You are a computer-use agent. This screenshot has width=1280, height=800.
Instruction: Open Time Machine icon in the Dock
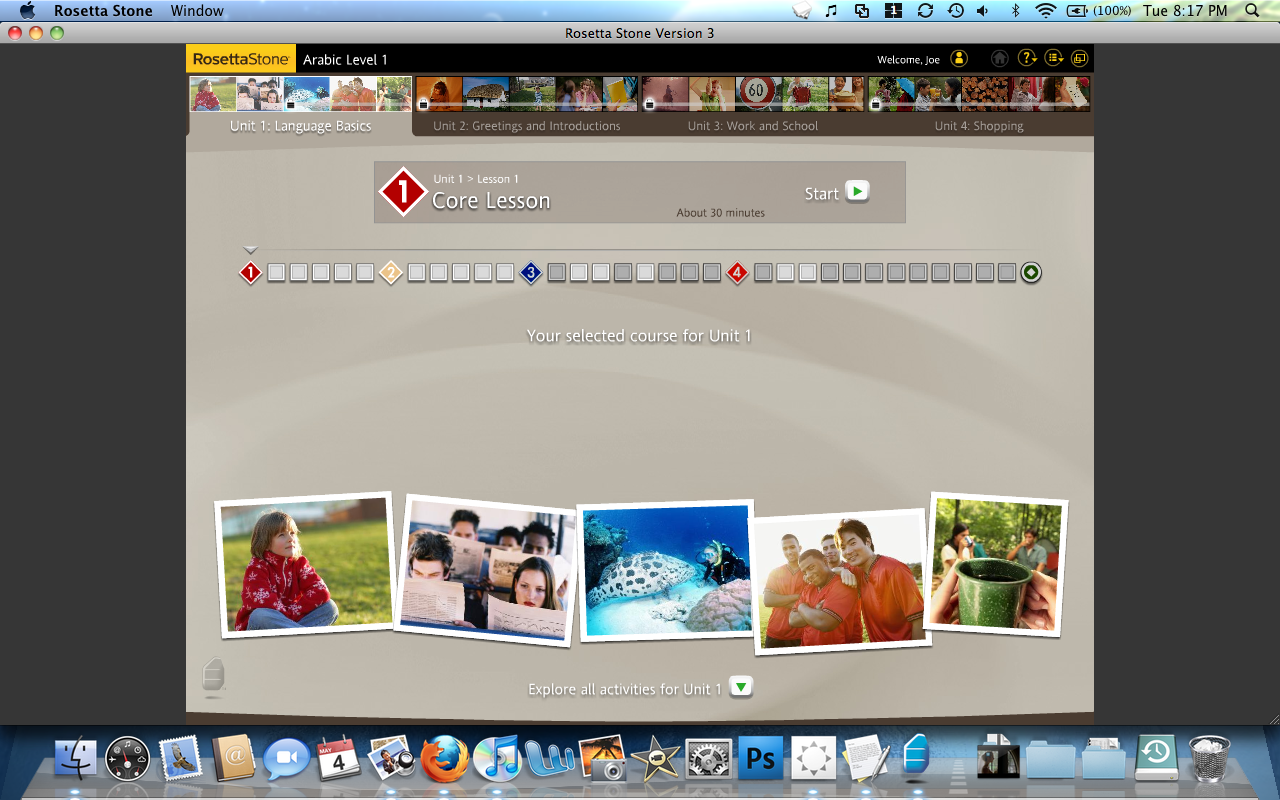(1156, 759)
